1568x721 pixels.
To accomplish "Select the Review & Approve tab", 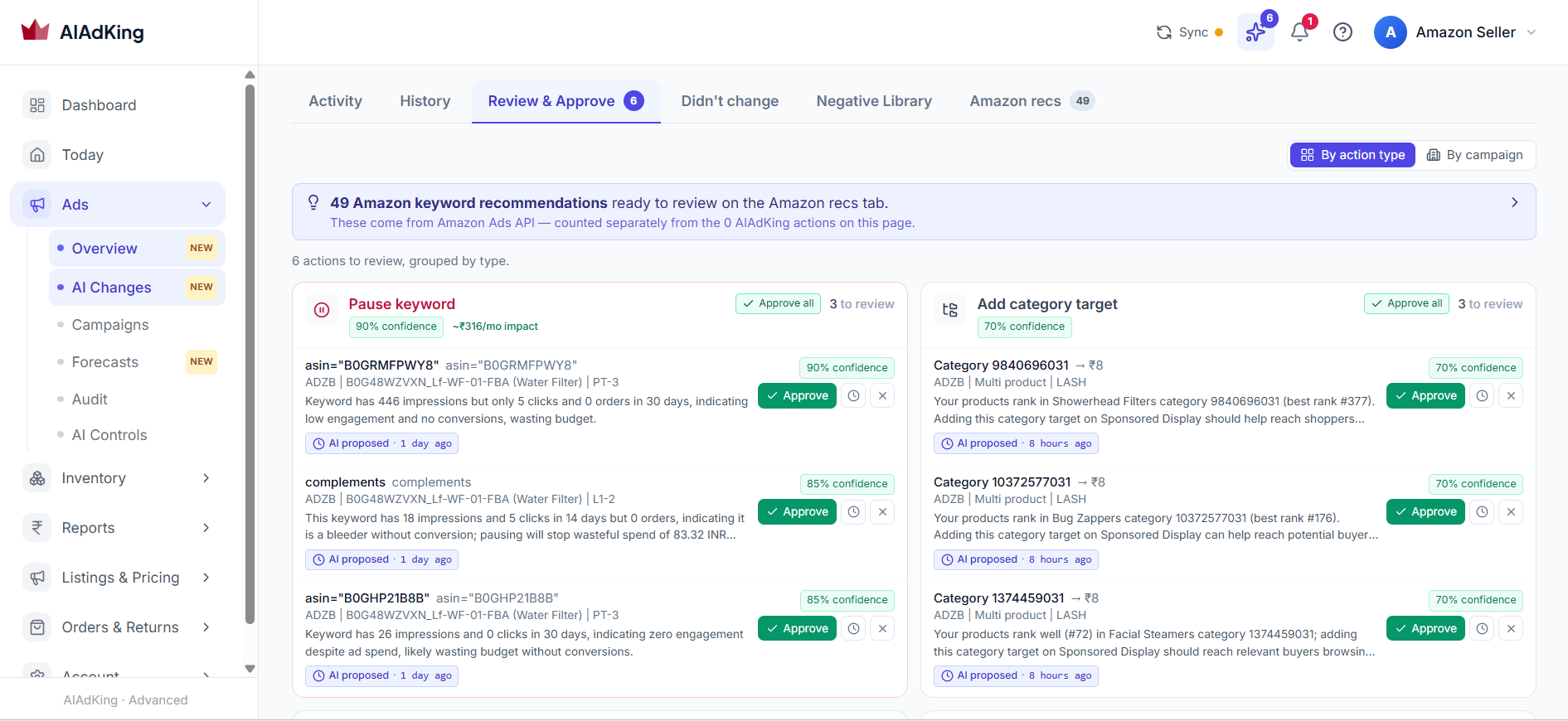I will pos(566,101).
